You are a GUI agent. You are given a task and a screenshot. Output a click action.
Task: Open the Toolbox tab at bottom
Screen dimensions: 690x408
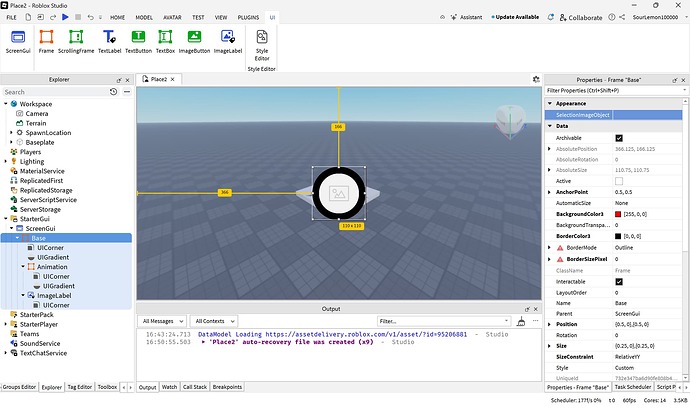[107, 387]
